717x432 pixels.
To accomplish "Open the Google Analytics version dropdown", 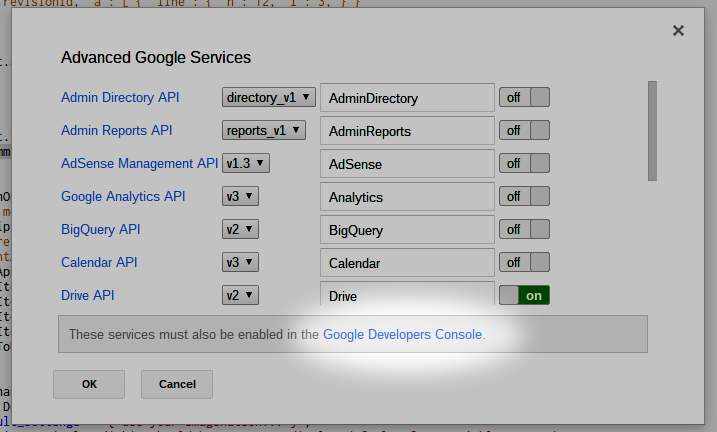I will click(x=241, y=197).
